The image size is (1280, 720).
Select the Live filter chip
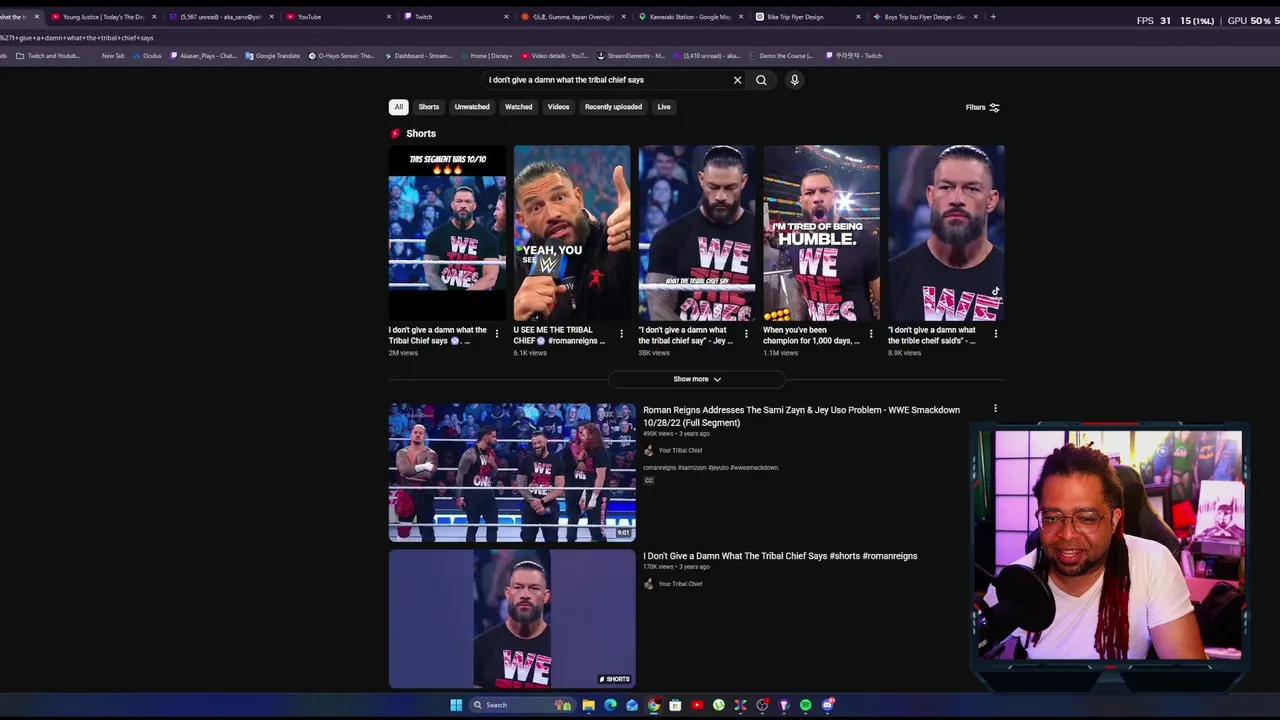click(664, 107)
